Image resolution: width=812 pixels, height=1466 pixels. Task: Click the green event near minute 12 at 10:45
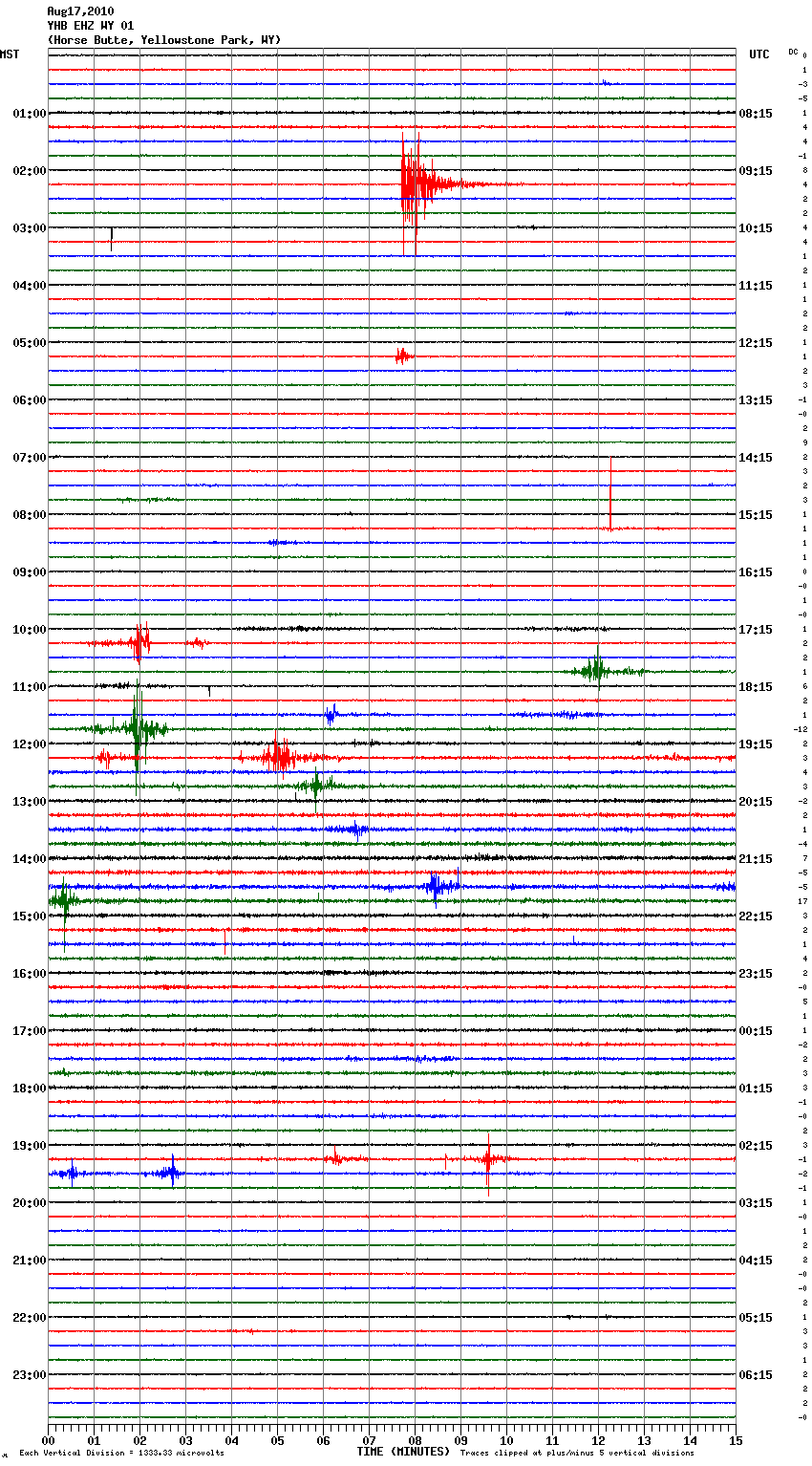pyautogui.click(x=600, y=671)
